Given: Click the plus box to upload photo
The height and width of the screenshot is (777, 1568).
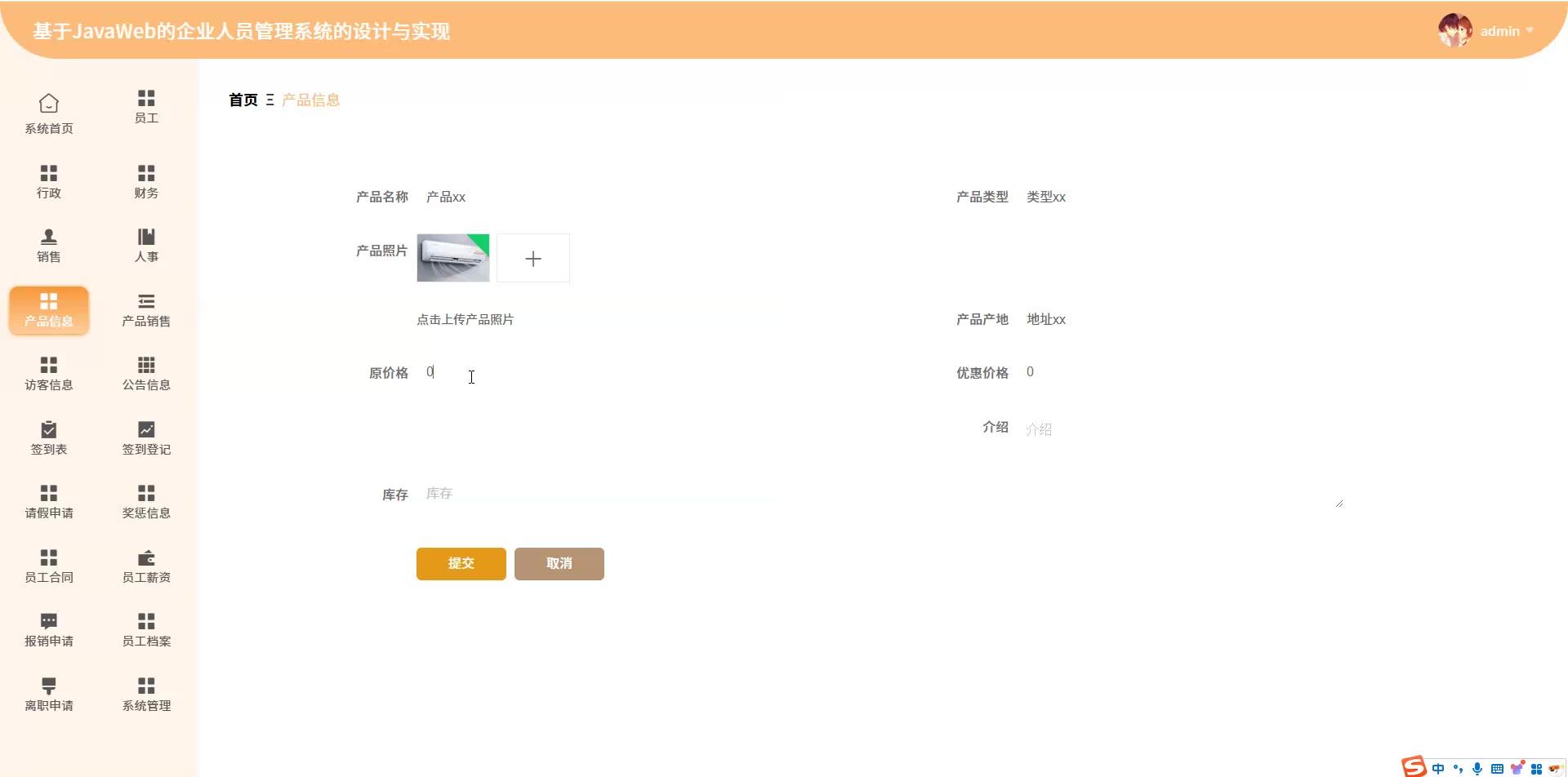Looking at the screenshot, I should tap(533, 259).
